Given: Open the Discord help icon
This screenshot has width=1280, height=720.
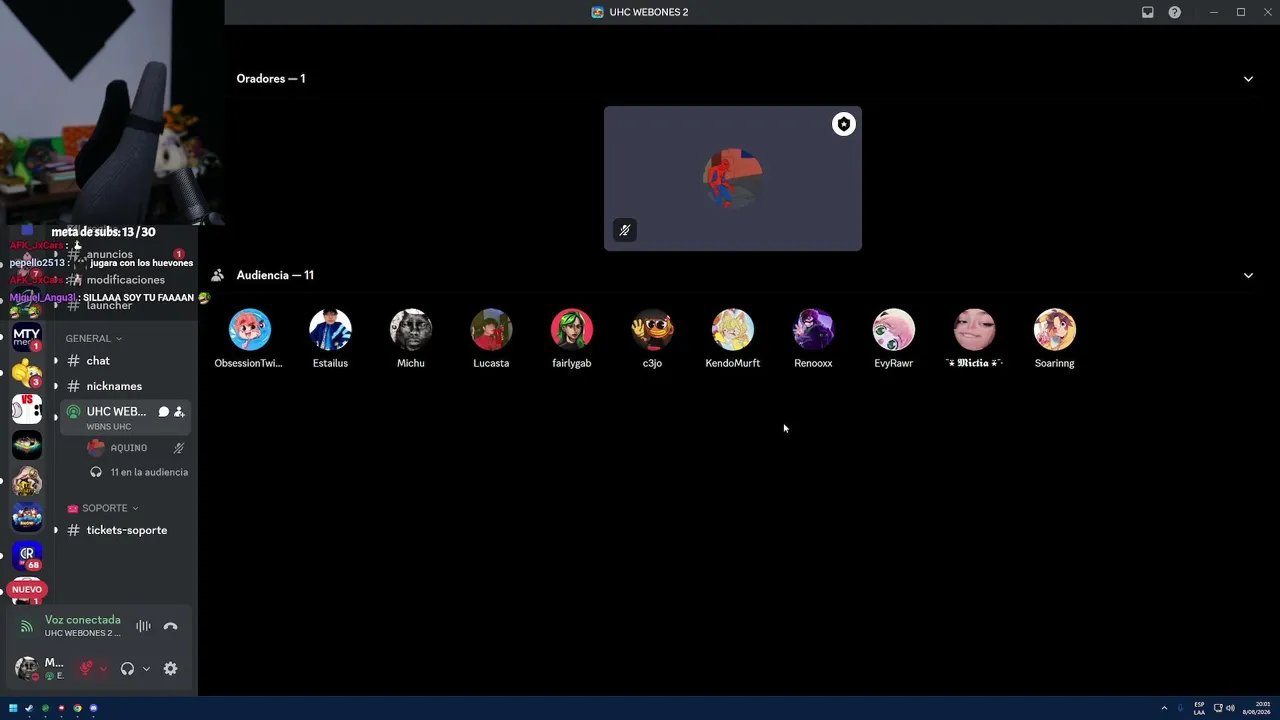Looking at the screenshot, I should point(1175,12).
